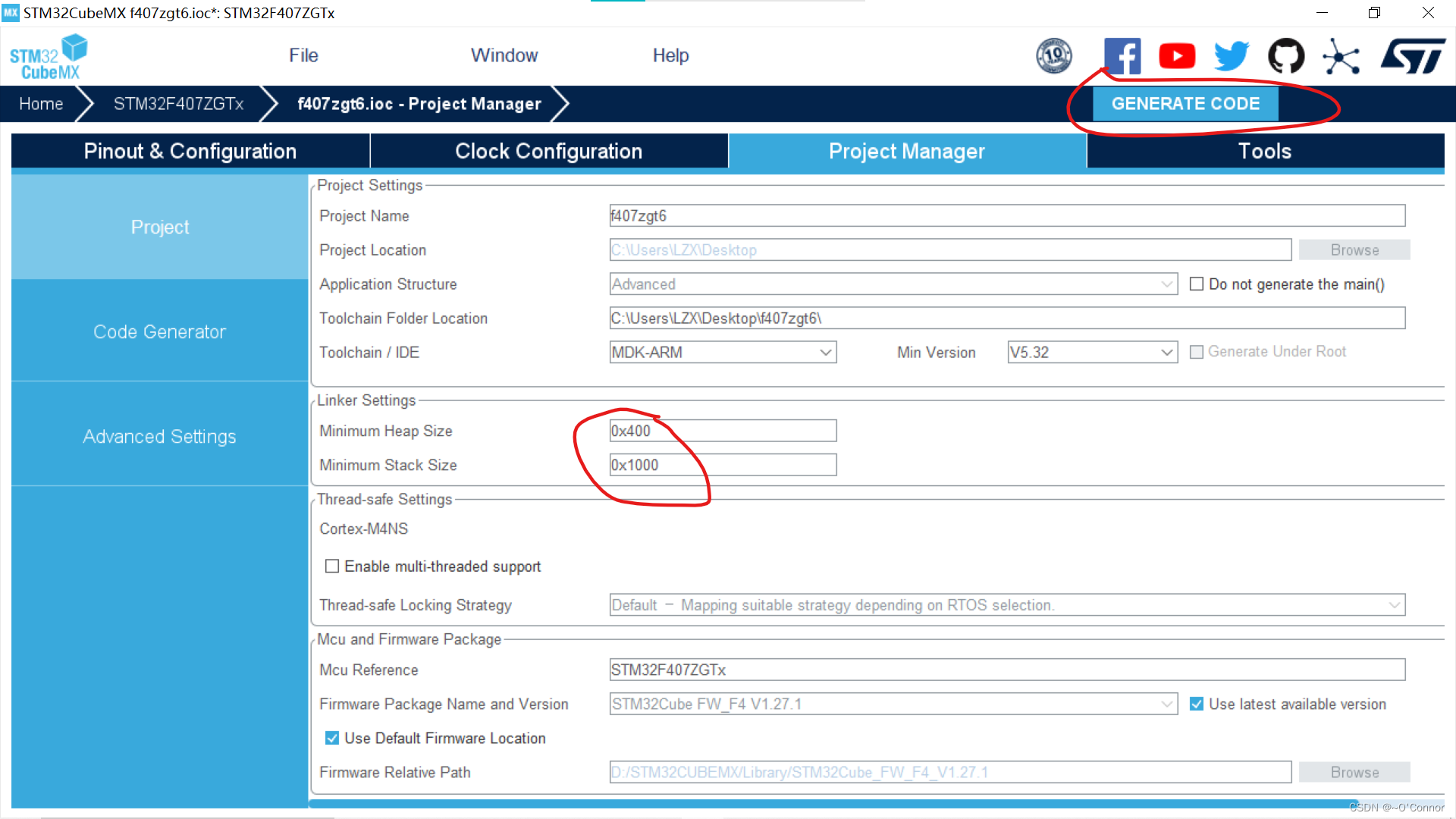Click the 10-year anniversary badge icon
This screenshot has height=819, width=1456.
pos(1054,56)
